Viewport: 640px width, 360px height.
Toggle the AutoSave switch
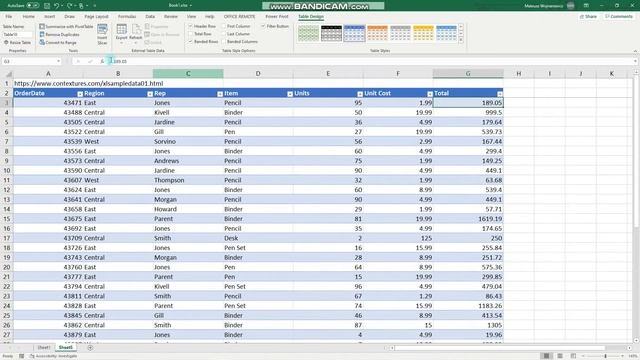point(33,6)
